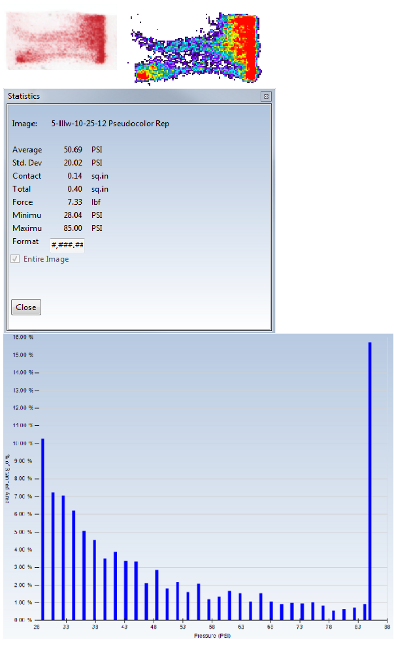
Task: Click the Std. Dev value 20.02
Action: [x=73, y=163]
